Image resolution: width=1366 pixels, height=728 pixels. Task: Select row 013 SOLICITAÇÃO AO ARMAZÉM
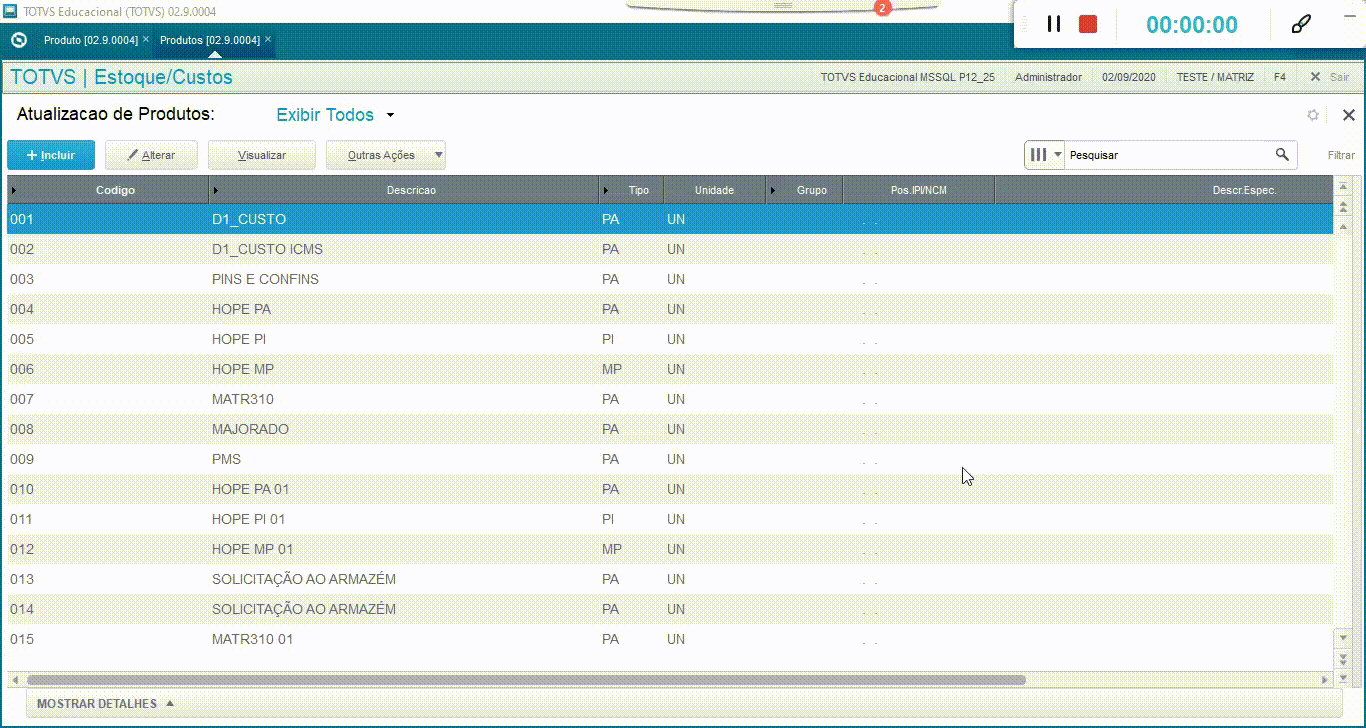[x=670, y=579]
